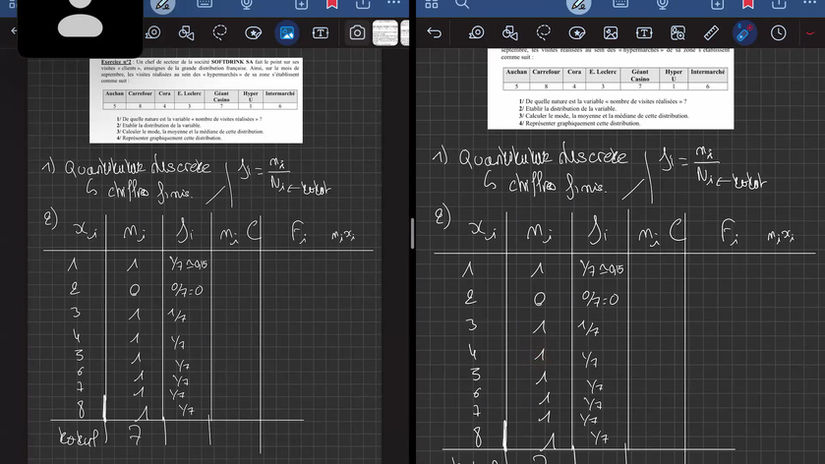Click the 'Géant Casino' header in the right document
The height and width of the screenshot is (464, 825).
(x=640, y=75)
